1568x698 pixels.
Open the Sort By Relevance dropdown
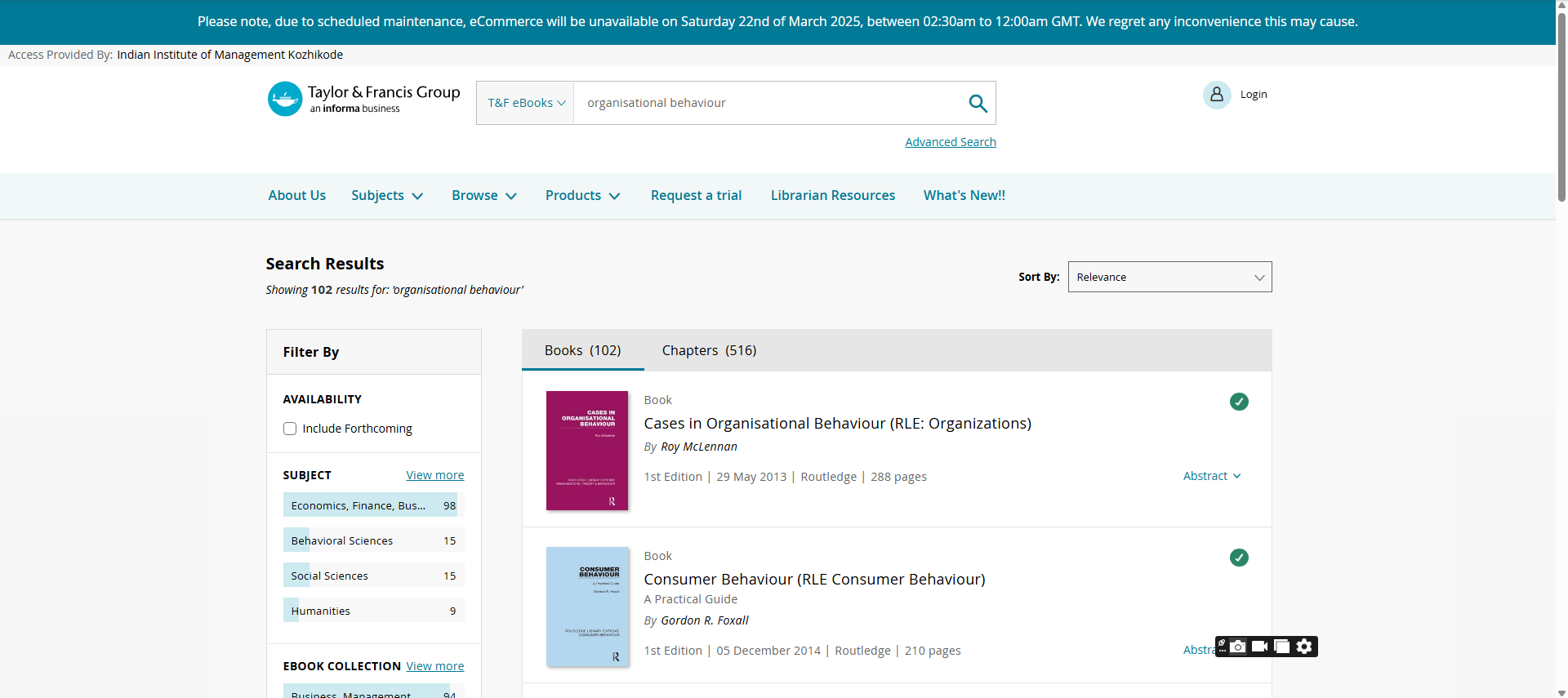coord(1169,277)
